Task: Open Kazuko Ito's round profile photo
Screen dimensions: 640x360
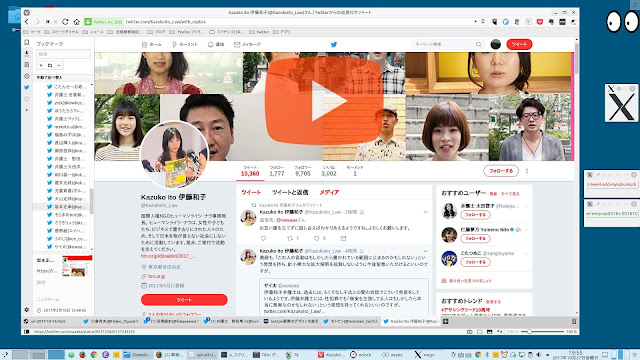Action: click(x=174, y=154)
